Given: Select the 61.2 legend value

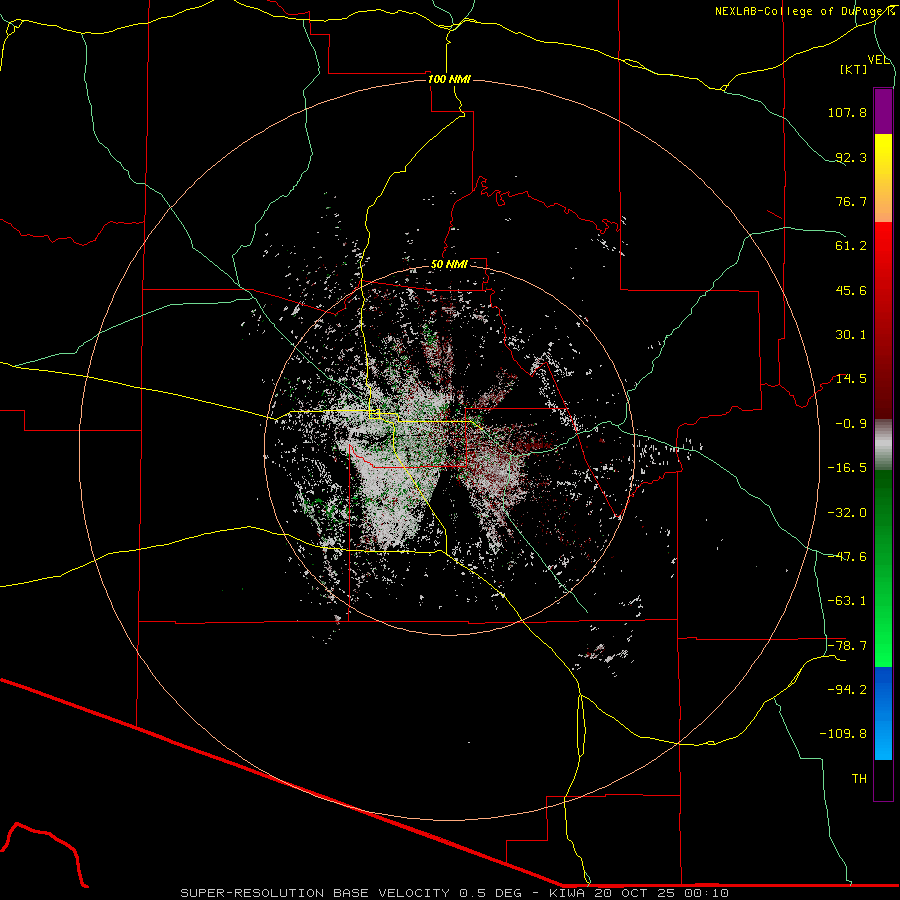Looking at the screenshot, I should 851,246.
